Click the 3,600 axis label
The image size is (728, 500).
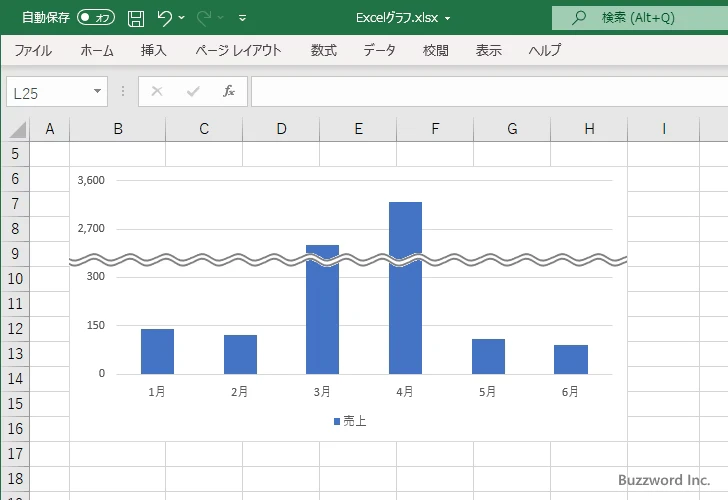click(x=91, y=180)
